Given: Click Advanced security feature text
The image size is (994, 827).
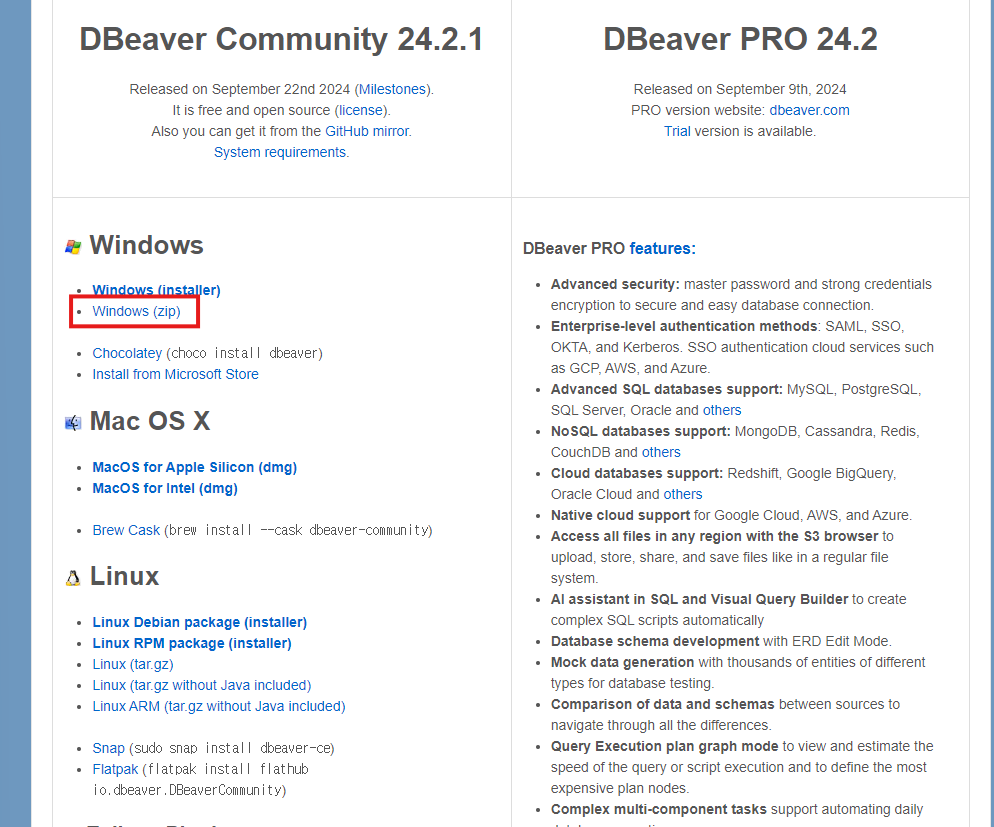Looking at the screenshot, I should [615, 284].
